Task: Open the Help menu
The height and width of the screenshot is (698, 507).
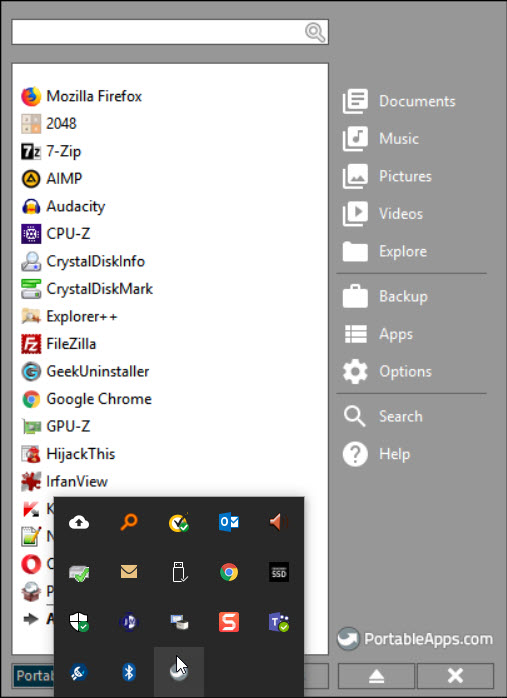Action: (x=377, y=454)
